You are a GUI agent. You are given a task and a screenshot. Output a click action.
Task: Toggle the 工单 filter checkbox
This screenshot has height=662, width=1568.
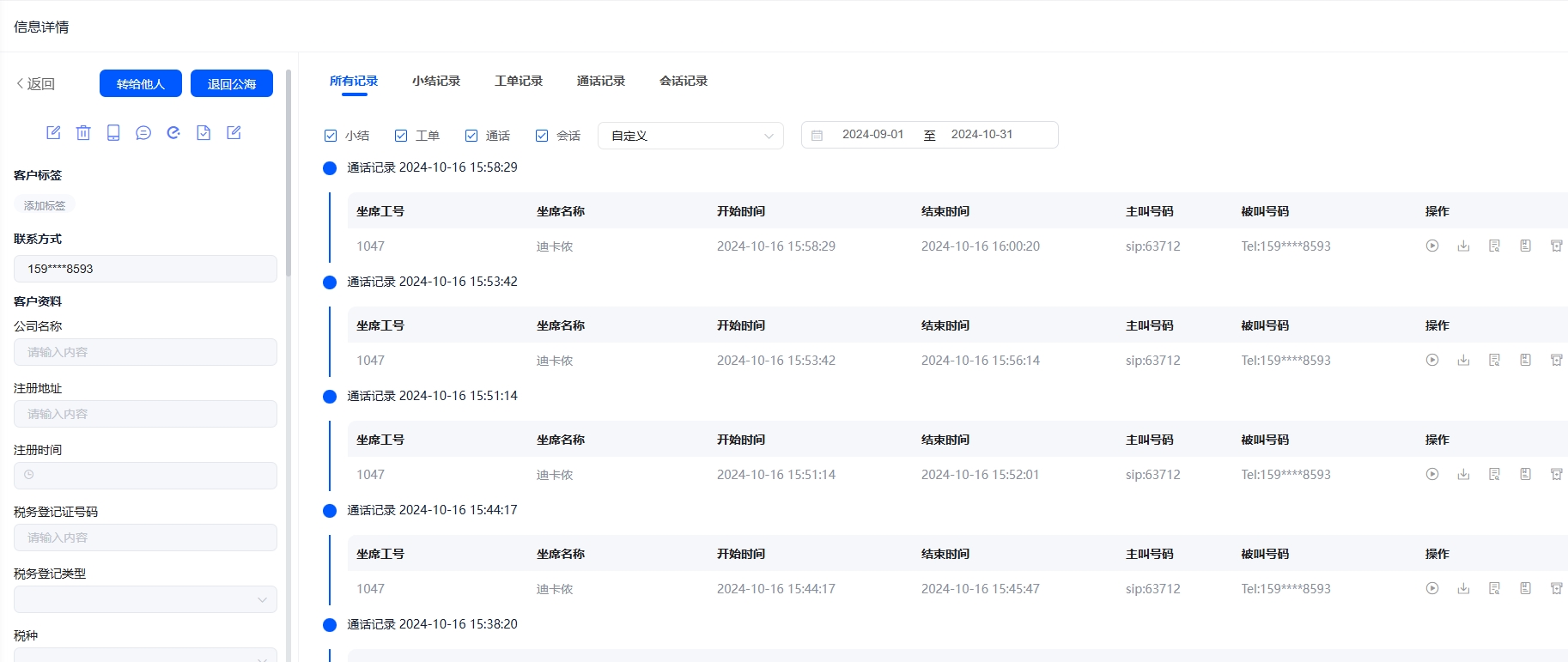point(401,136)
